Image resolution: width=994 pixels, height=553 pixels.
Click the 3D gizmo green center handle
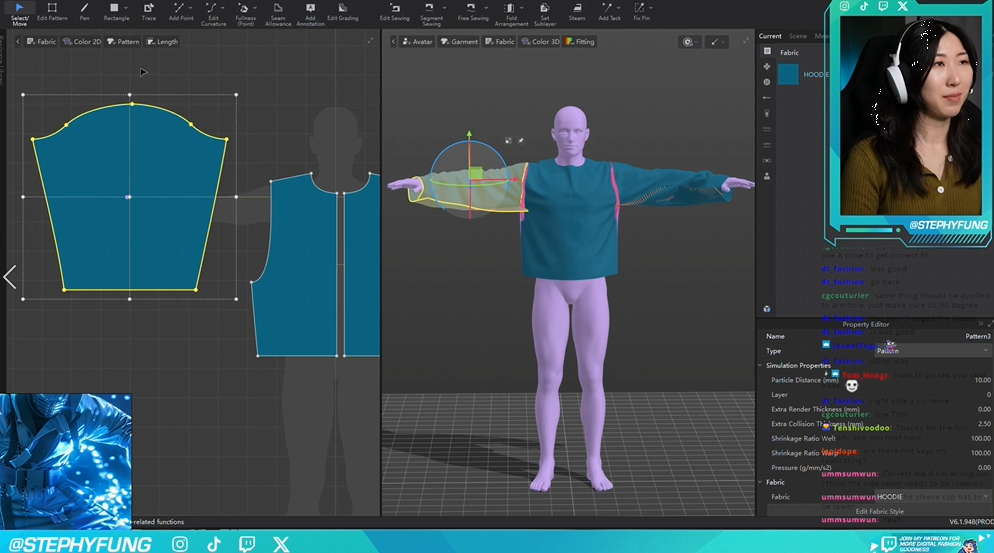pos(475,172)
